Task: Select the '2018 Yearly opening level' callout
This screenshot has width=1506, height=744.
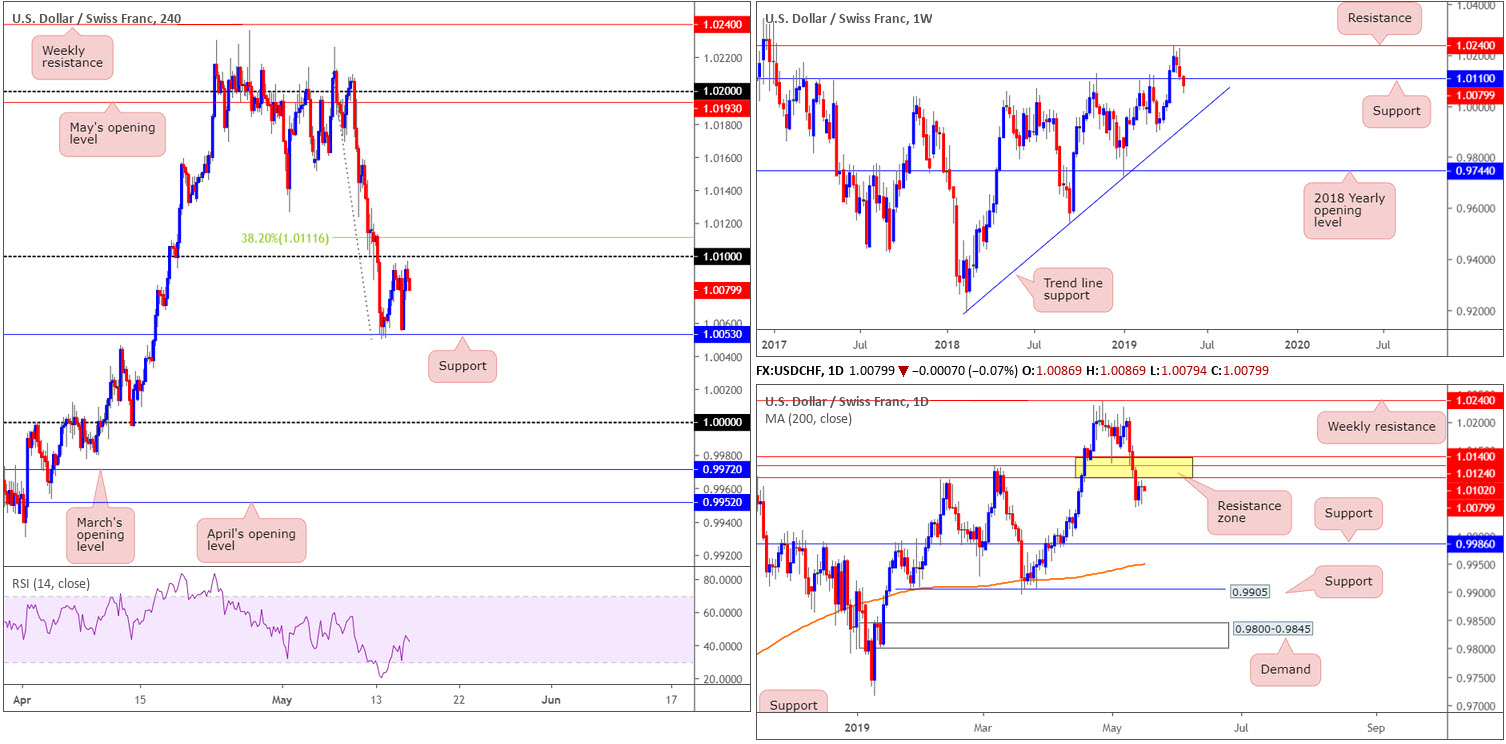Action: 1350,209
